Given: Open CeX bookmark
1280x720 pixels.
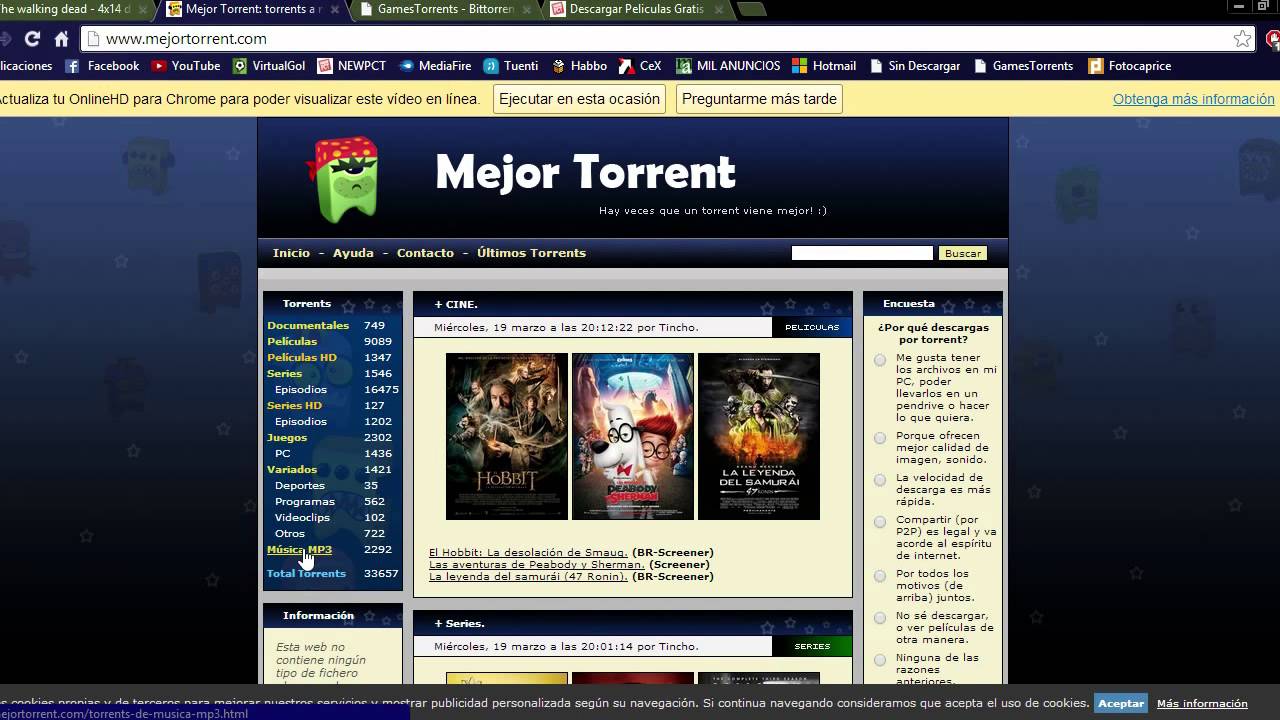Looking at the screenshot, I should 640,66.
